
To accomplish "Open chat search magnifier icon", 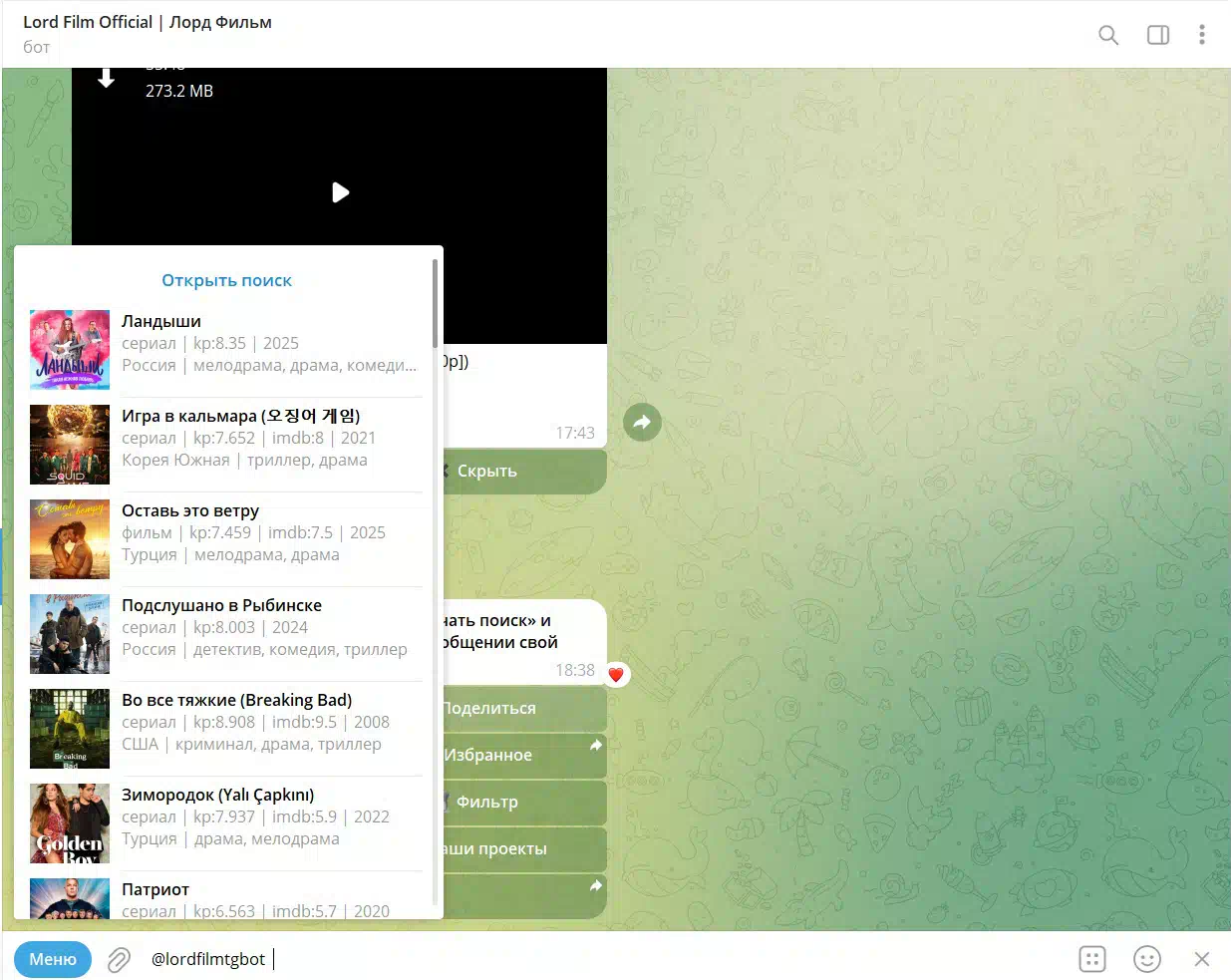I will (1108, 35).
